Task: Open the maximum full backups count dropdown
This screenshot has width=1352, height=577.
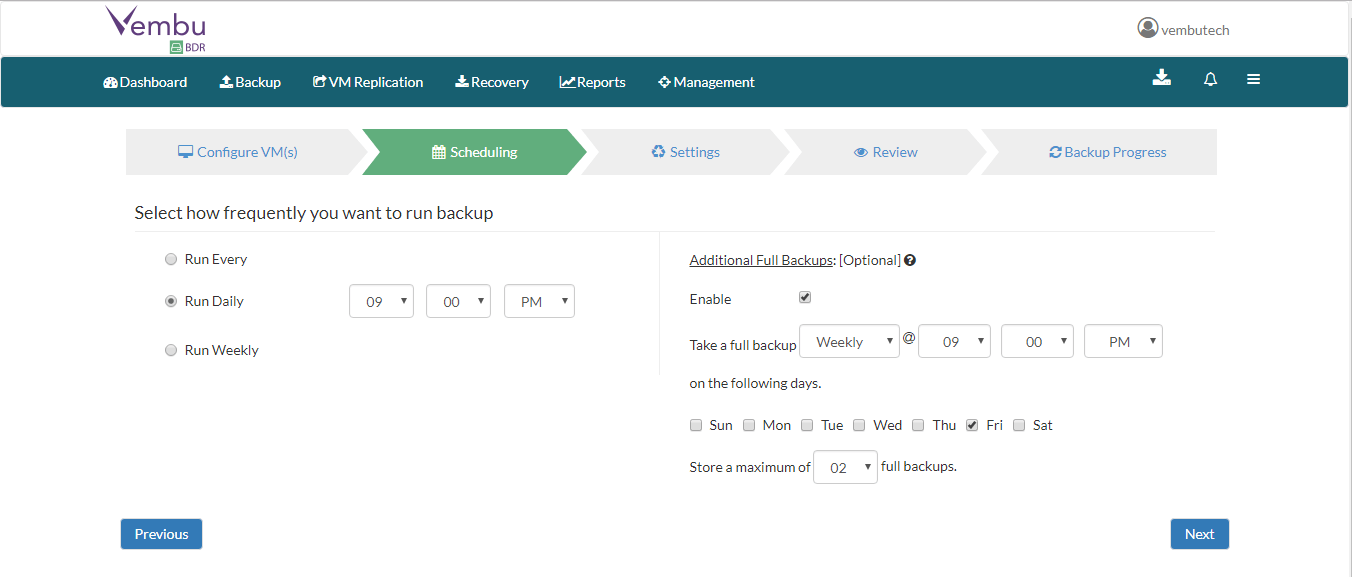Action: point(846,467)
